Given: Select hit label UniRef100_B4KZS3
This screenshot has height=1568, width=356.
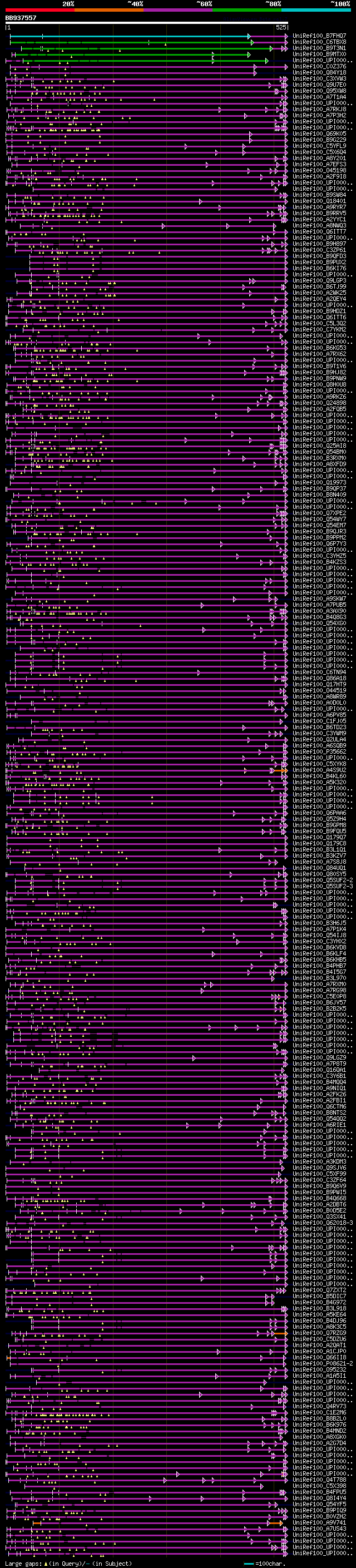Looking at the screenshot, I should (319, 562).
